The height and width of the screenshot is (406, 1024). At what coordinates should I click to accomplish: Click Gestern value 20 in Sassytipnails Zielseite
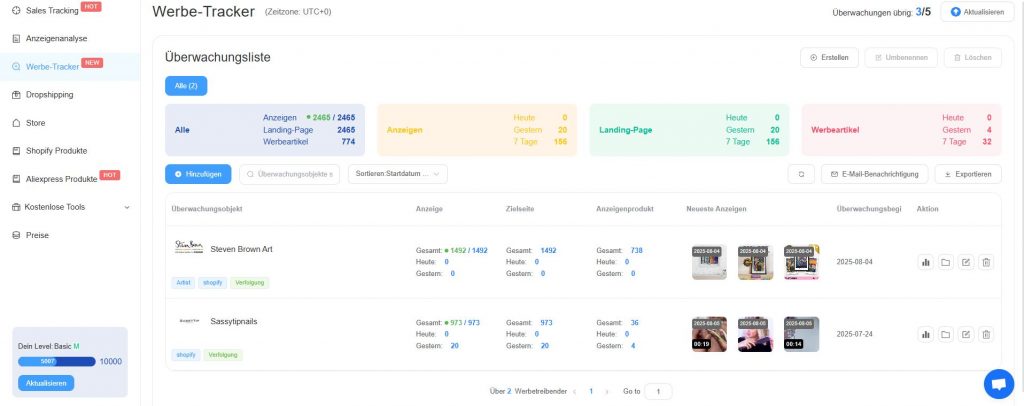click(x=545, y=346)
